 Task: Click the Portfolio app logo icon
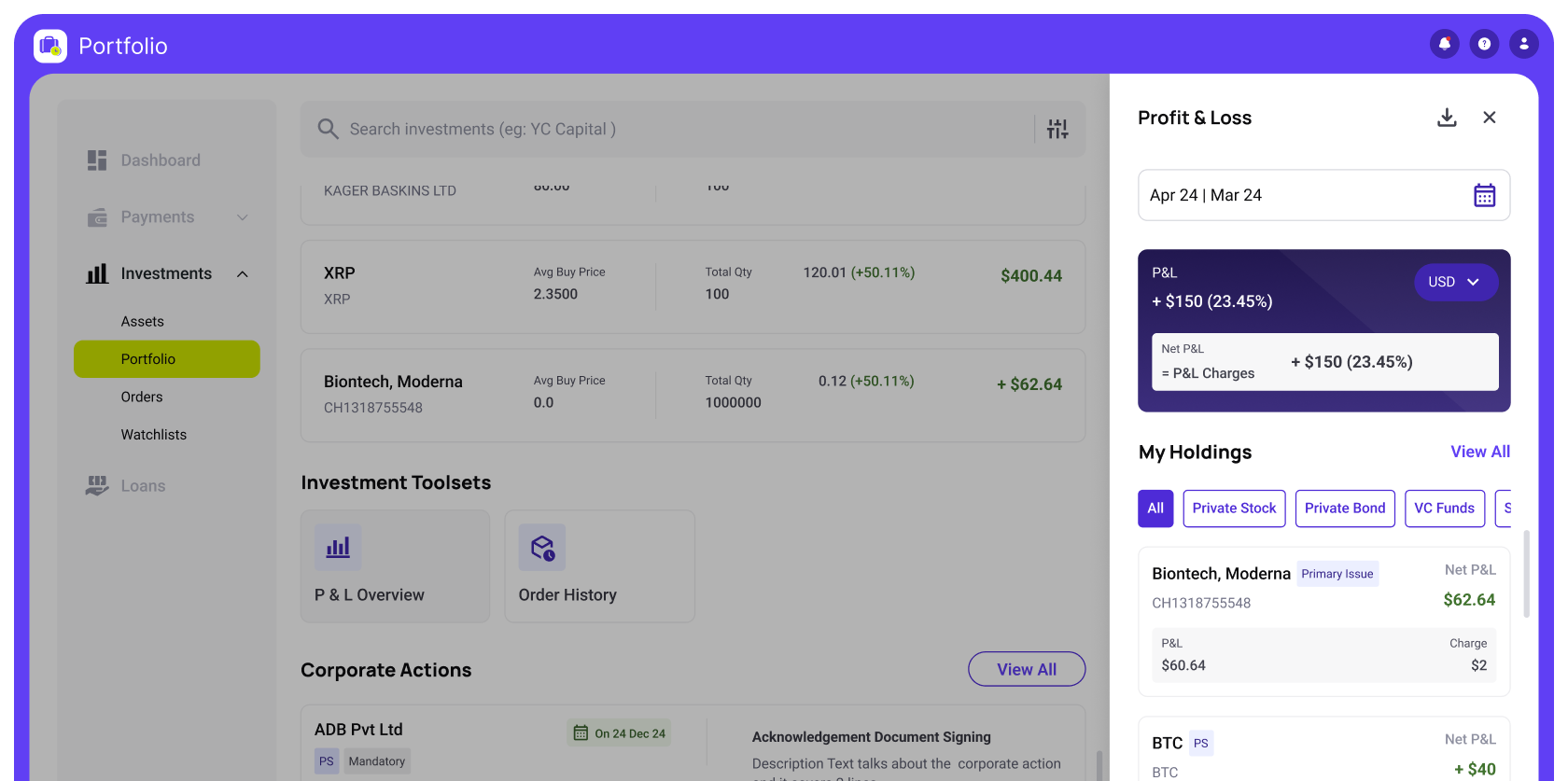50,46
